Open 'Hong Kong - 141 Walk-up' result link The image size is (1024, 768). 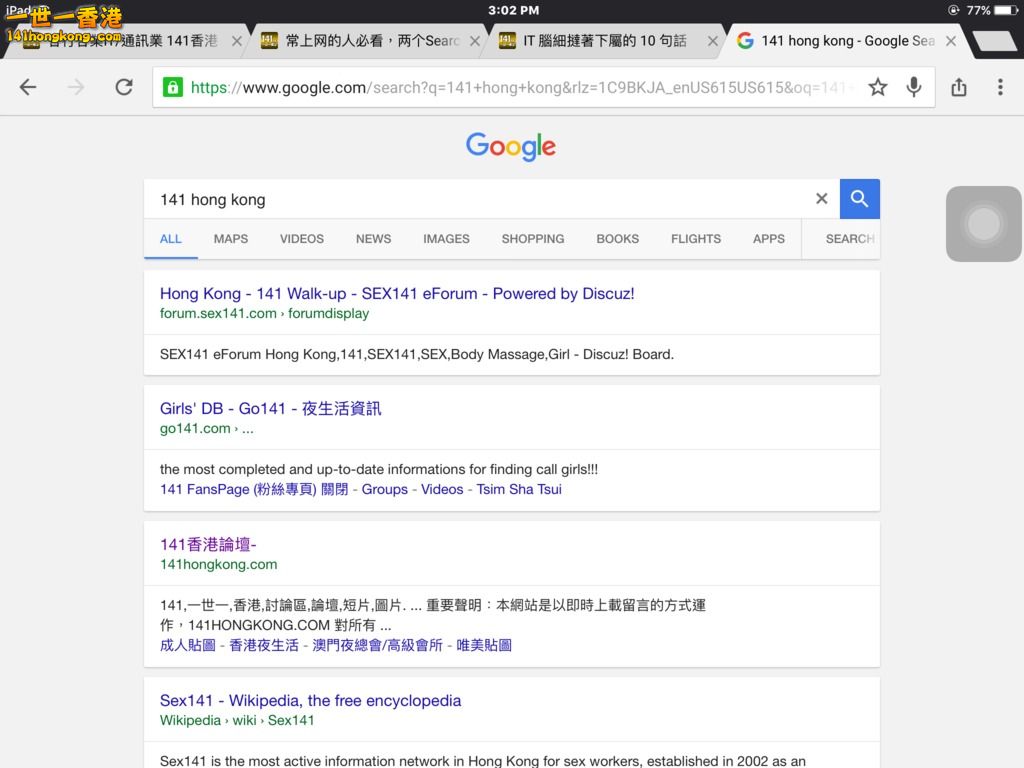click(397, 293)
